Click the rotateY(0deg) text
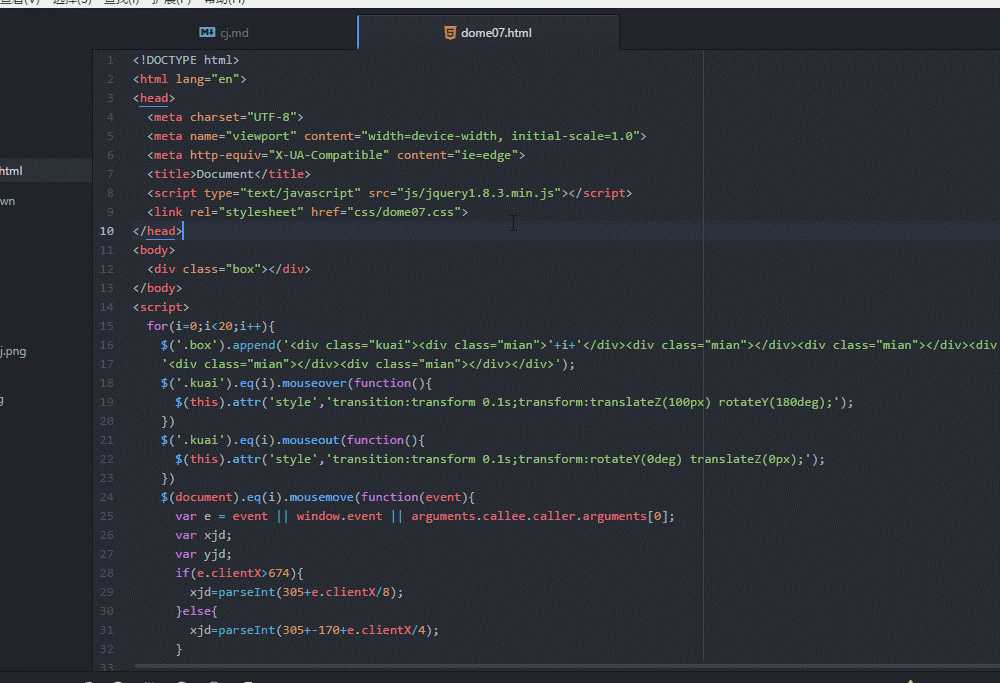The image size is (1000, 683). [x=636, y=459]
